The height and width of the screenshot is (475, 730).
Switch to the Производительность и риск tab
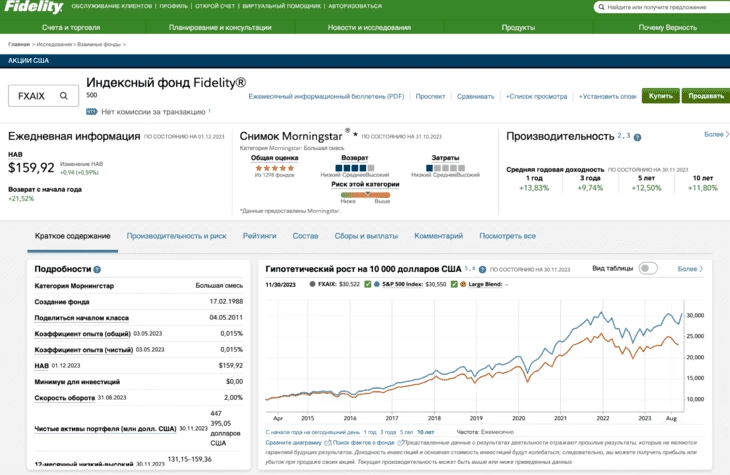click(176, 236)
